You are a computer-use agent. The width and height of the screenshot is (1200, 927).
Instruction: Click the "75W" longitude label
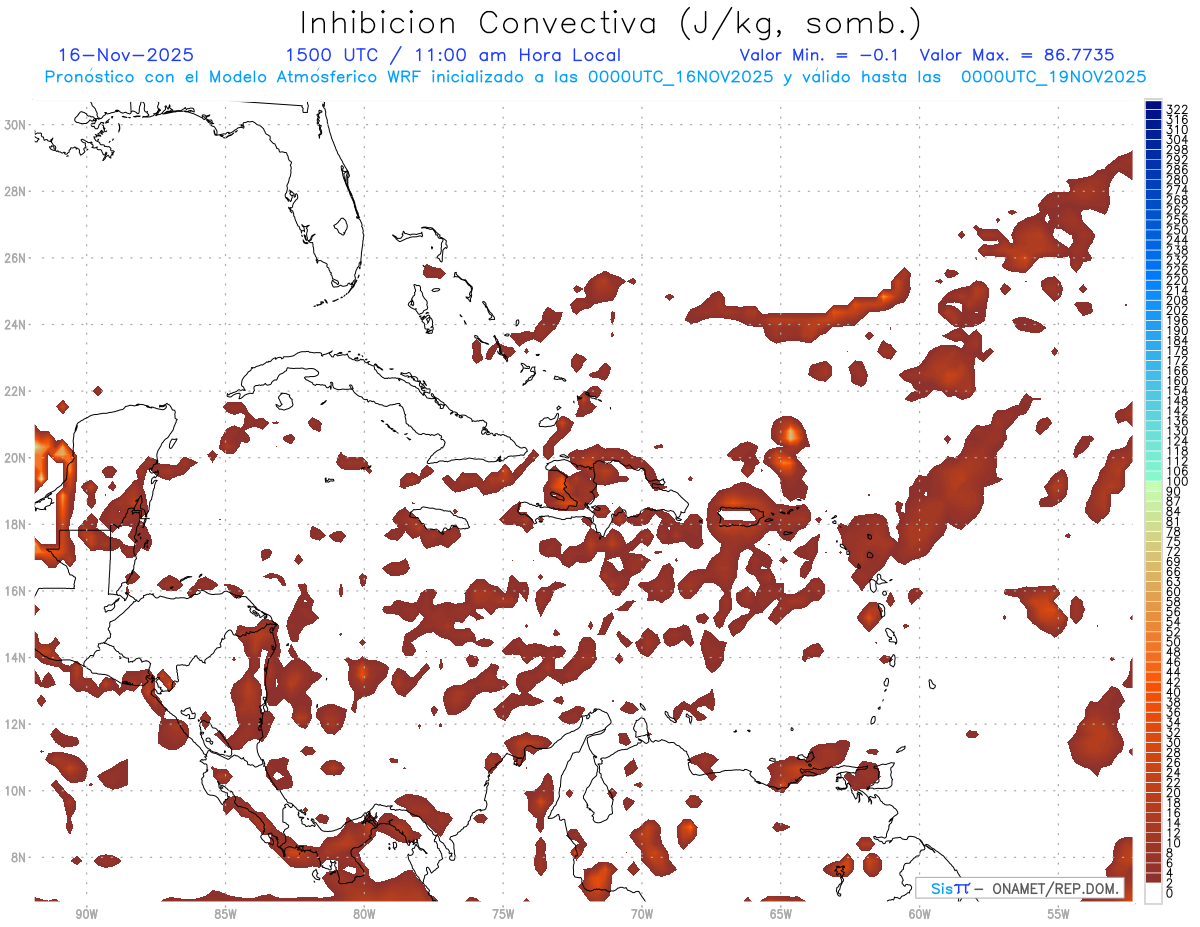[x=503, y=914]
